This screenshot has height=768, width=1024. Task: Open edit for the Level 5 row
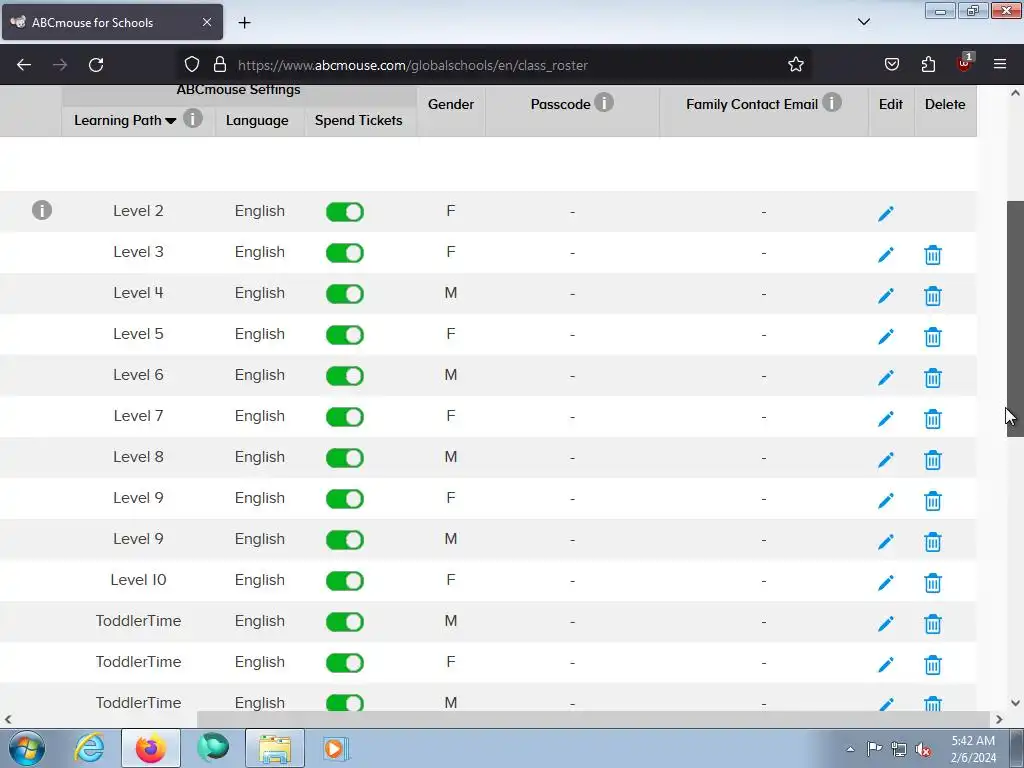pos(886,336)
